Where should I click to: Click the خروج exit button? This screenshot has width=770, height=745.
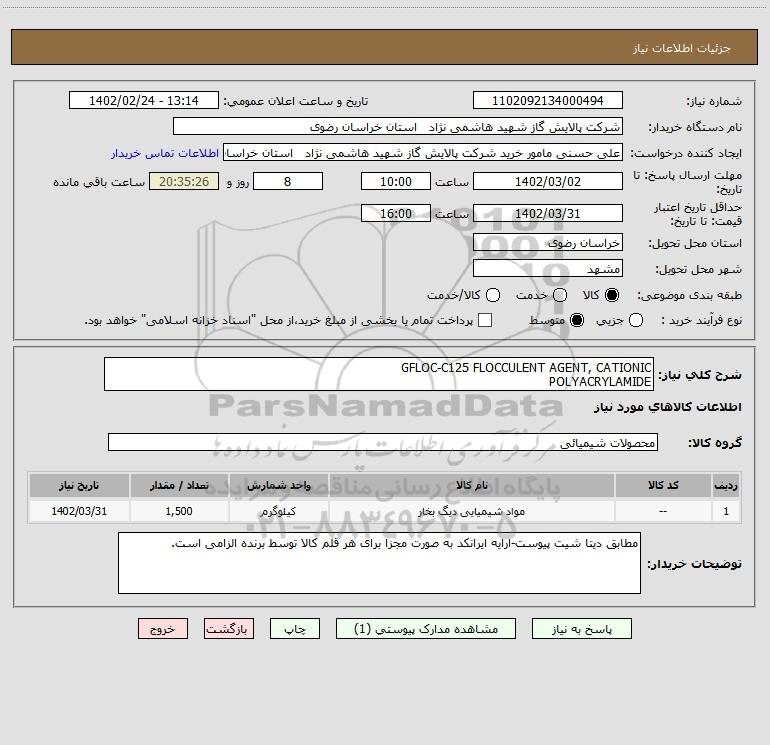click(x=163, y=629)
